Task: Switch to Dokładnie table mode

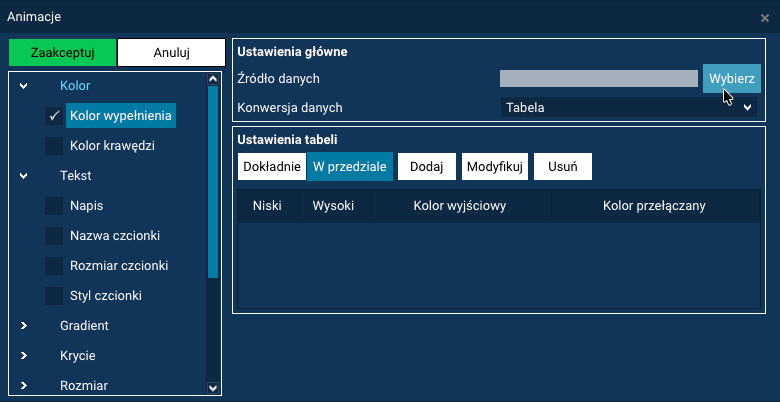Action: click(x=271, y=167)
